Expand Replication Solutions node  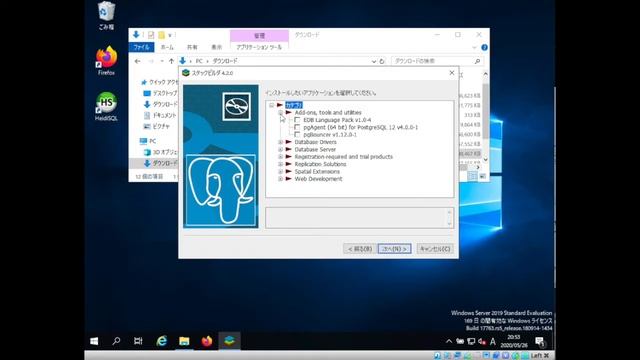(280, 164)
